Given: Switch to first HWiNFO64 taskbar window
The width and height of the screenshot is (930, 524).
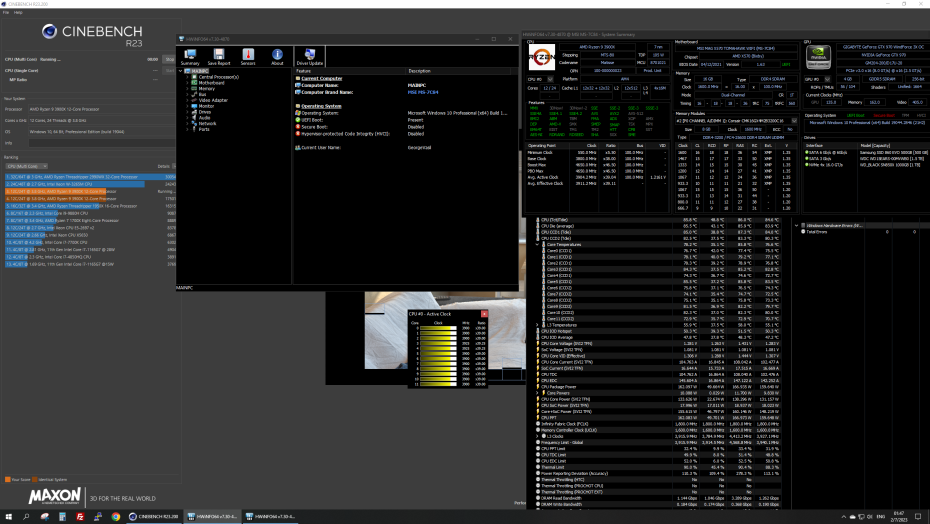Looking at the screenshot, I should [211, 516].
